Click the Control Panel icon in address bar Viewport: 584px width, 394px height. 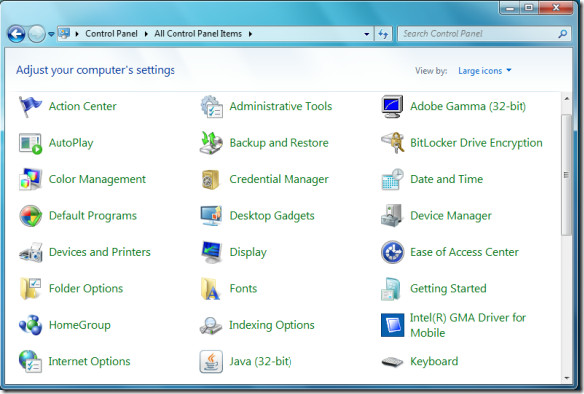click(x=64, y=34)
